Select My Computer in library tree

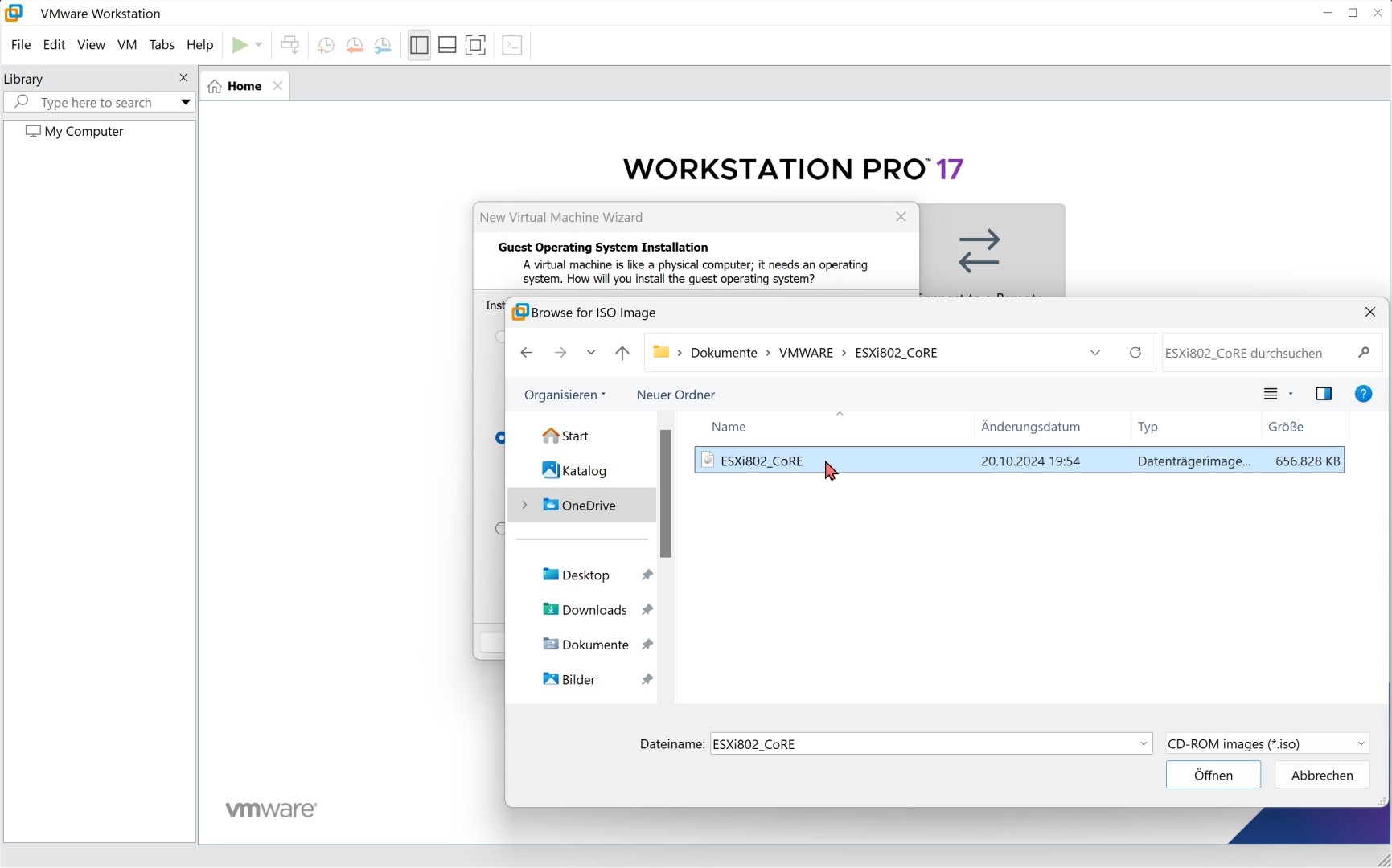pos(75,131)
